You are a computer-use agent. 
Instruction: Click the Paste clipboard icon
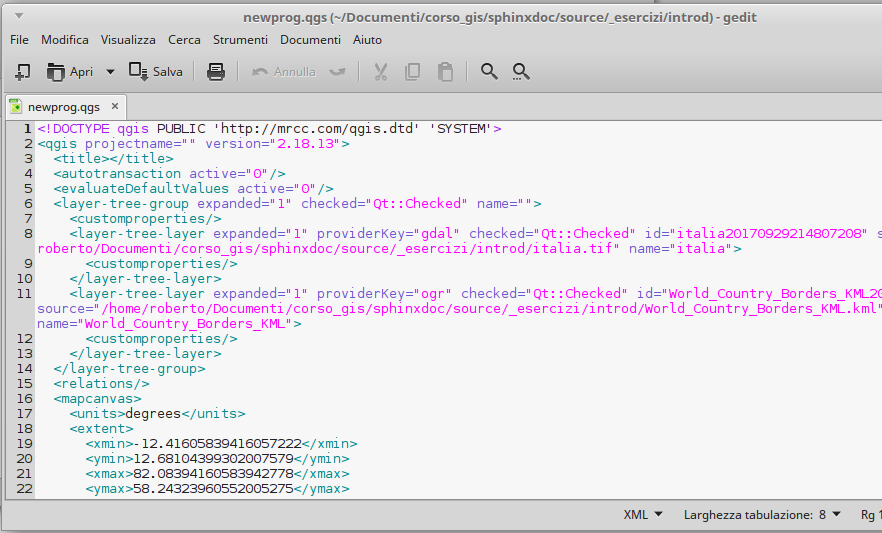pyautogui.click(x=446, y=72)
